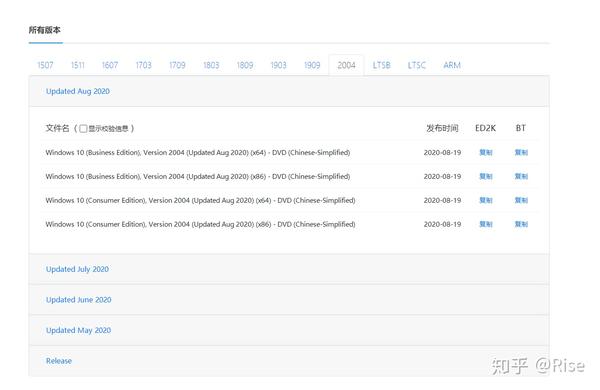
Task: Click the 文件名 column header
Action: tap(57, 128)
